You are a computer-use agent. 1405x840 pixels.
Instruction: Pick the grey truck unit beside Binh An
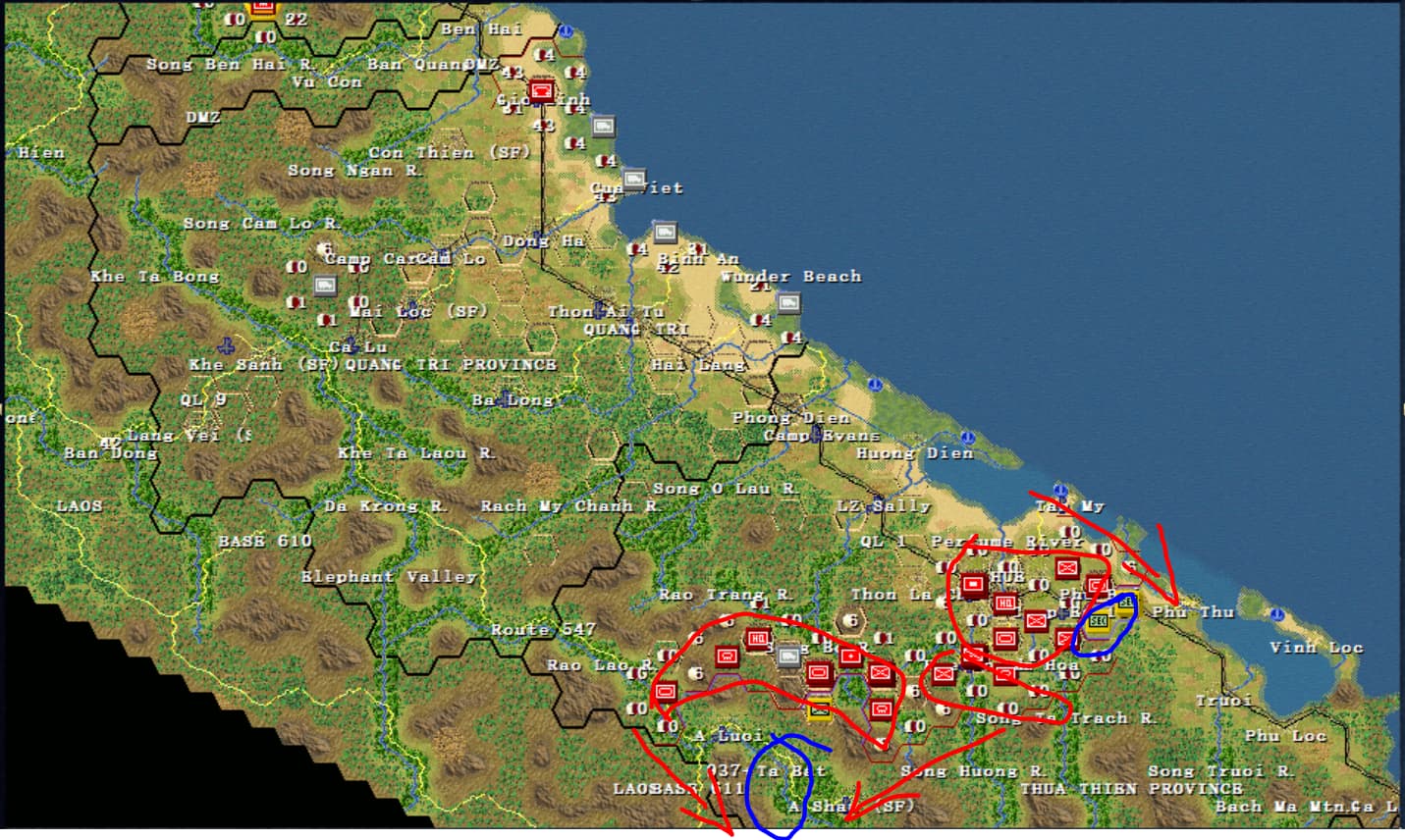point(666,234)
